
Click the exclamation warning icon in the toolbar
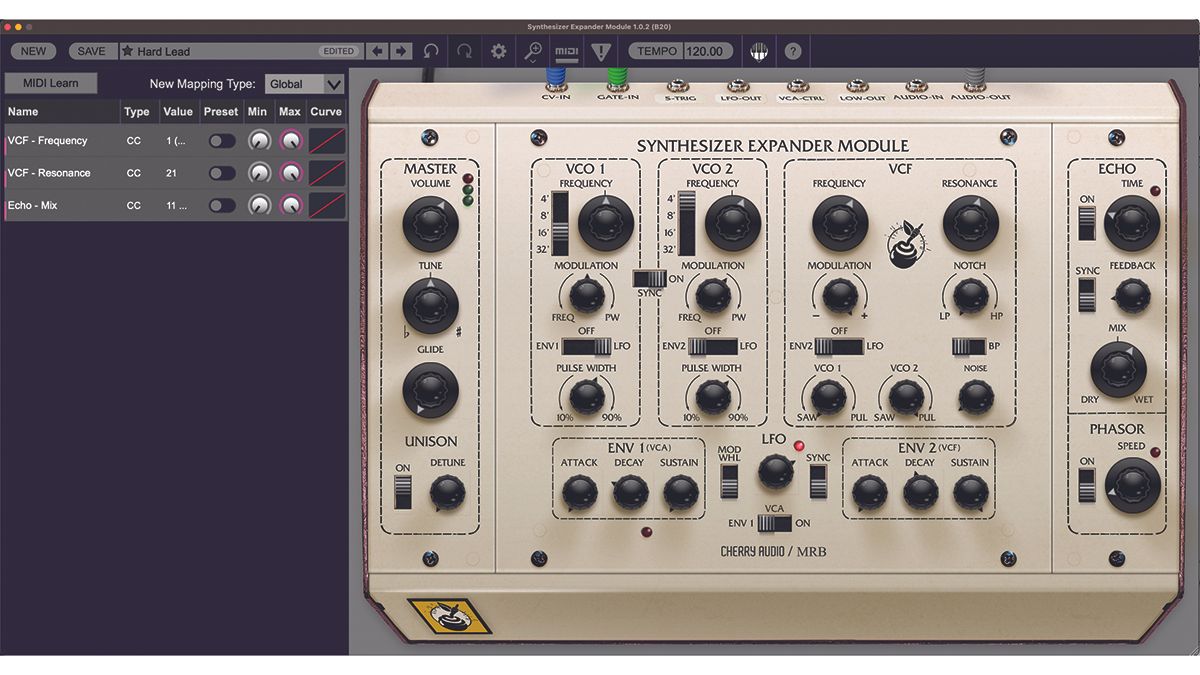tap(599, 51)
